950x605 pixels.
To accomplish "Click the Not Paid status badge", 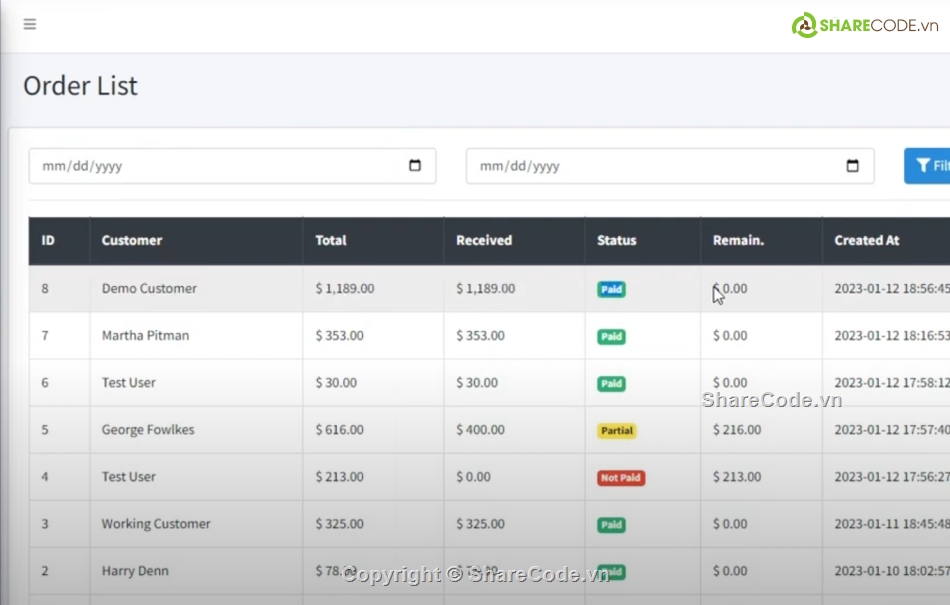I will click(x=620, y=478).
